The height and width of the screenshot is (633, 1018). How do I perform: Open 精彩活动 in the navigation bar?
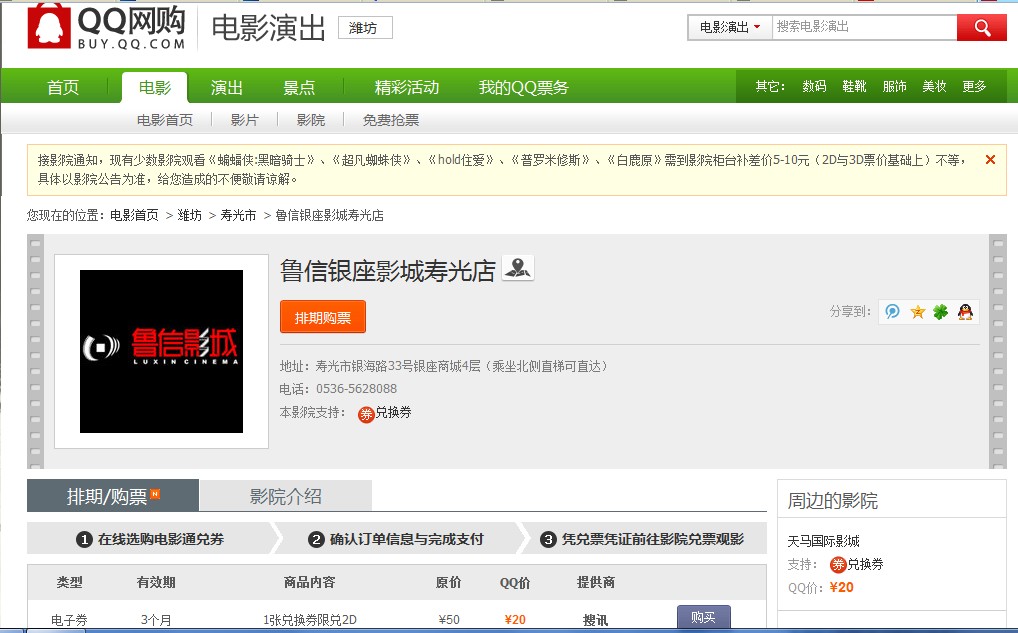[x=406, y=87]
